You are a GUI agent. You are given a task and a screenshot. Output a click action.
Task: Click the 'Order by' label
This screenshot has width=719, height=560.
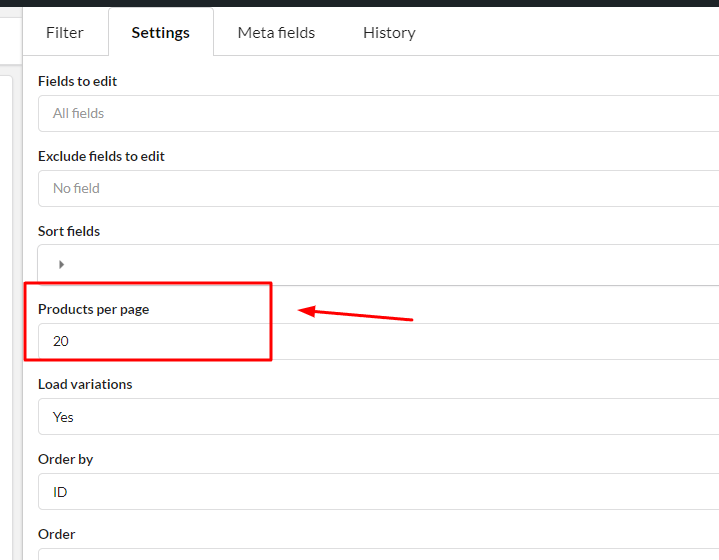(x=65, y=459)
